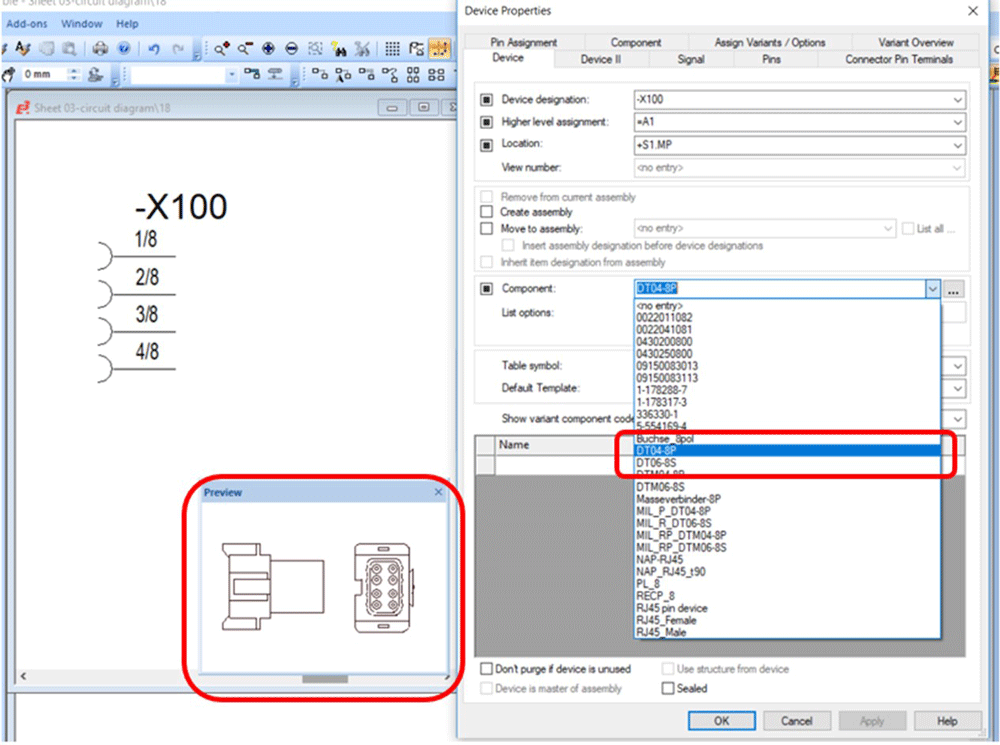The width and height of the screenshot is (1000, 745).
Task: Click the Redo icon
Action: pos(178,48)
